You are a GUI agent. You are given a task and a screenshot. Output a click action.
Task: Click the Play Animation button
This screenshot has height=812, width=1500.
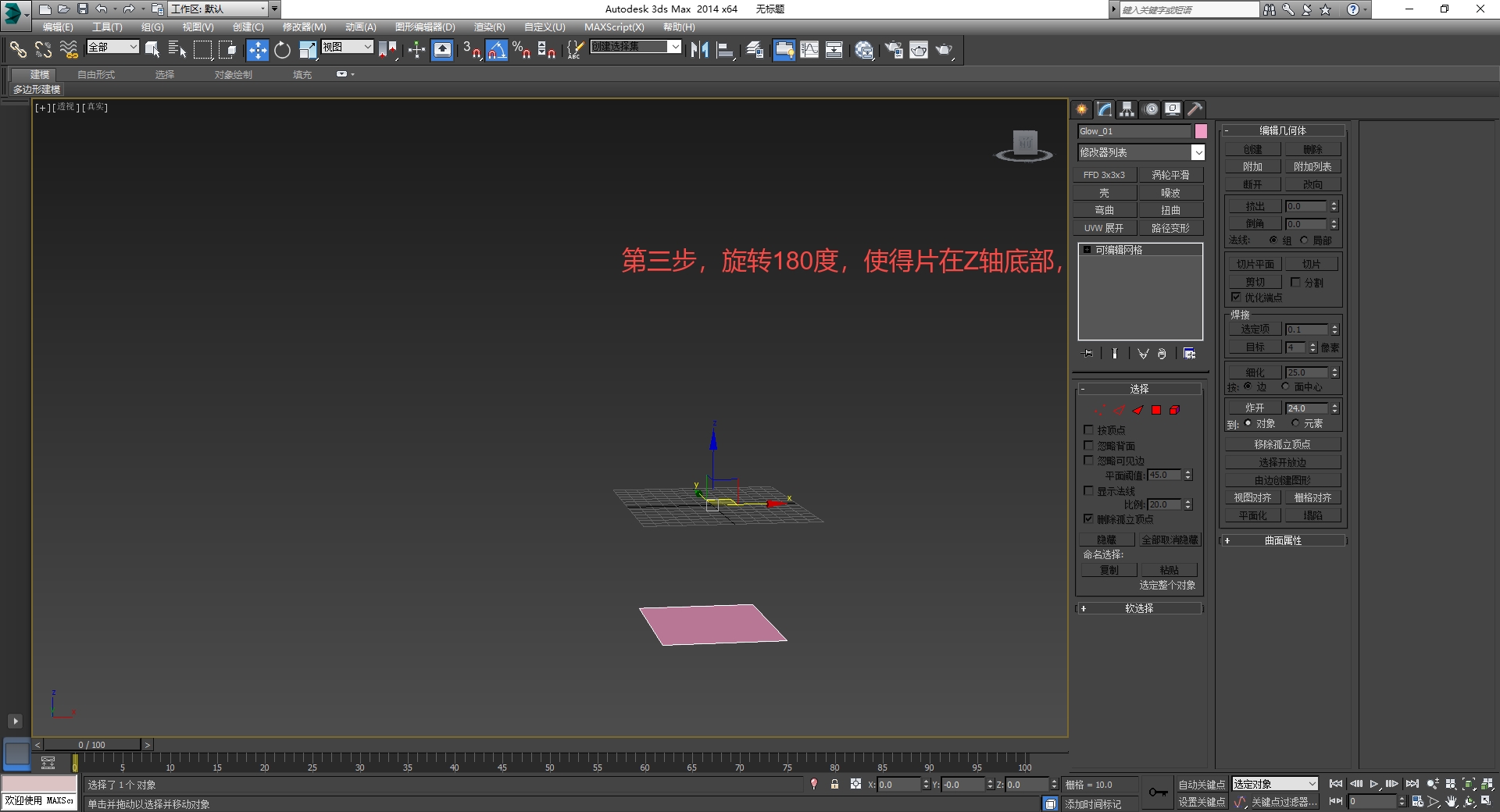coord(1374,784)
